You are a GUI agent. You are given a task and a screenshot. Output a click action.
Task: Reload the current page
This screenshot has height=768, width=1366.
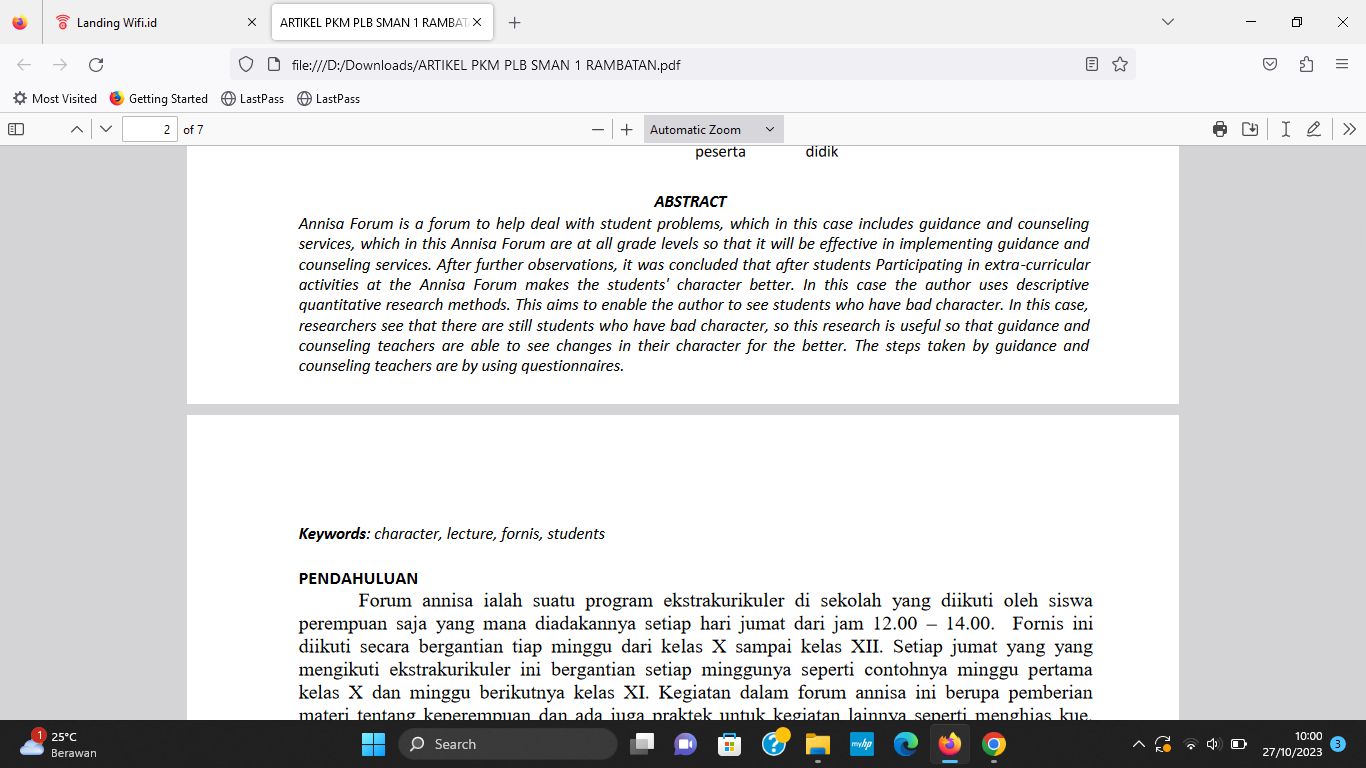pyautogui.click(x=96, y=65)
